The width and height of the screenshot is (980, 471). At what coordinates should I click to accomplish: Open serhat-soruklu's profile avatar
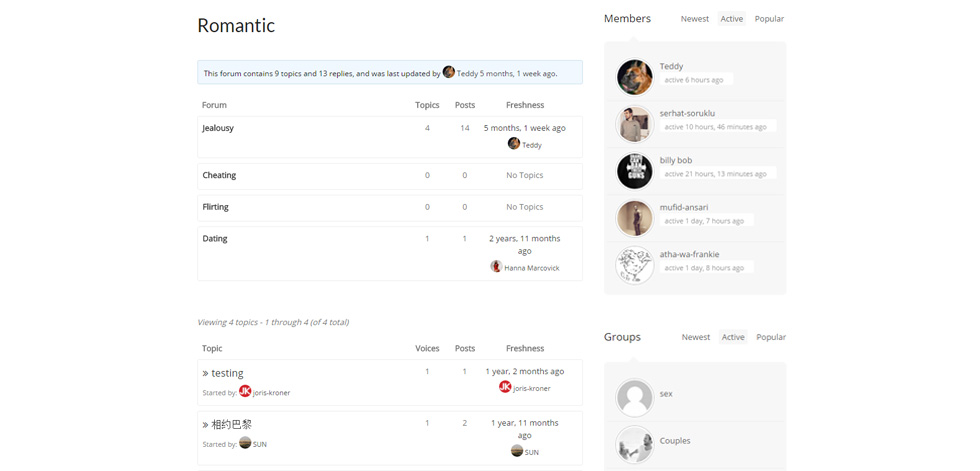point(634,124)
